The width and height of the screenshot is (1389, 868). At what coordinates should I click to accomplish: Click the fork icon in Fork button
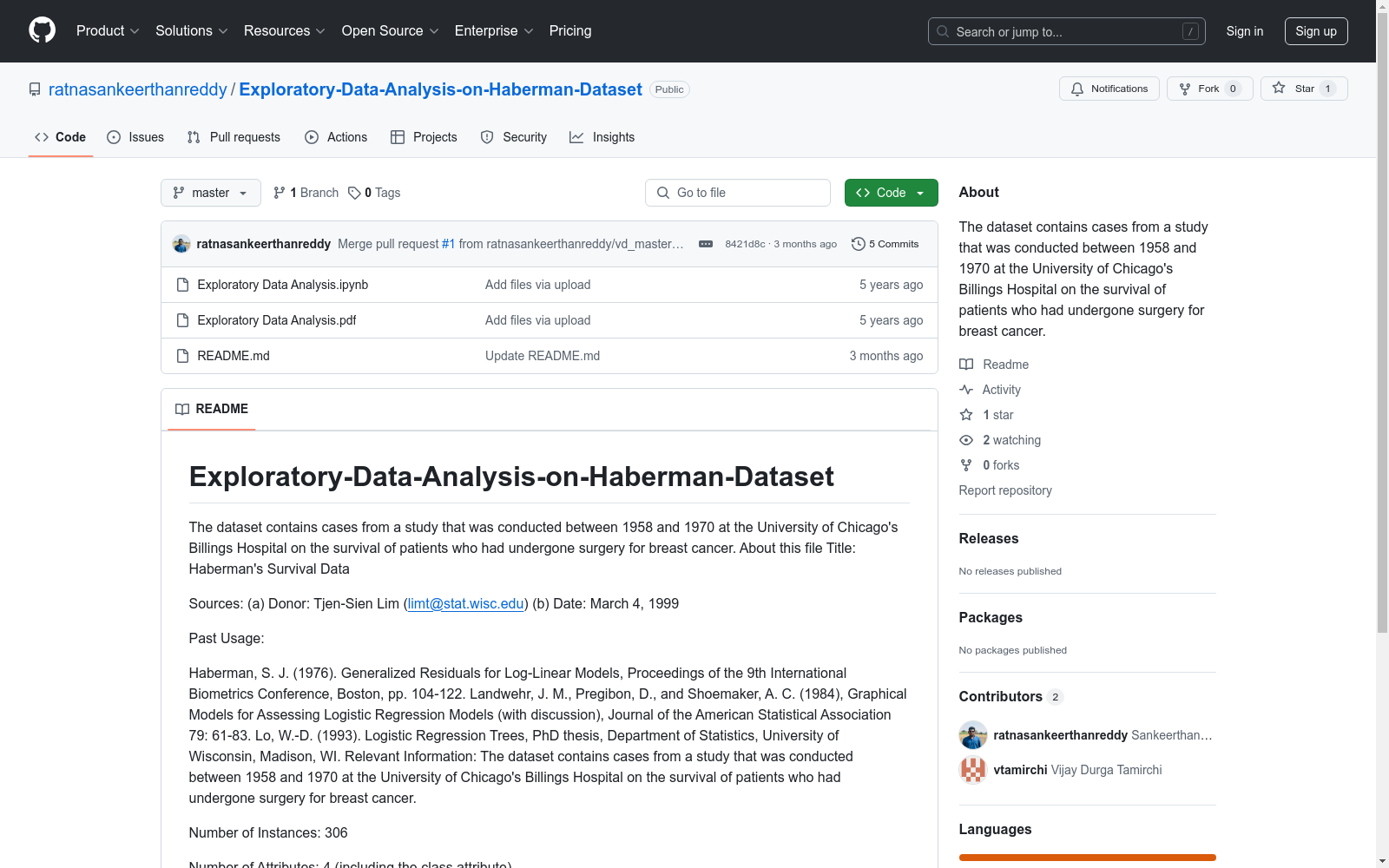pos(1185,89)
